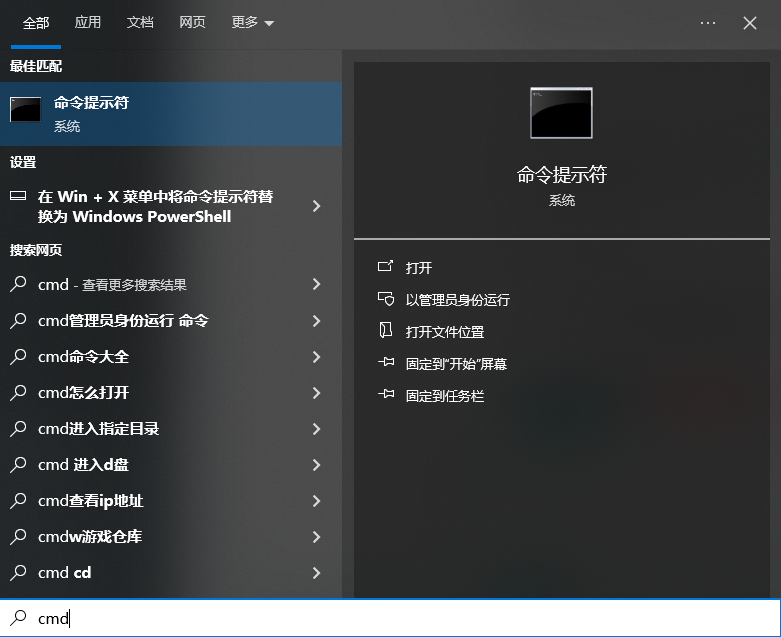Expand arrow for Win + X PowerShell setting
Image resolution: width=781 pixels, height=637 pixels.
click(316, 206)
